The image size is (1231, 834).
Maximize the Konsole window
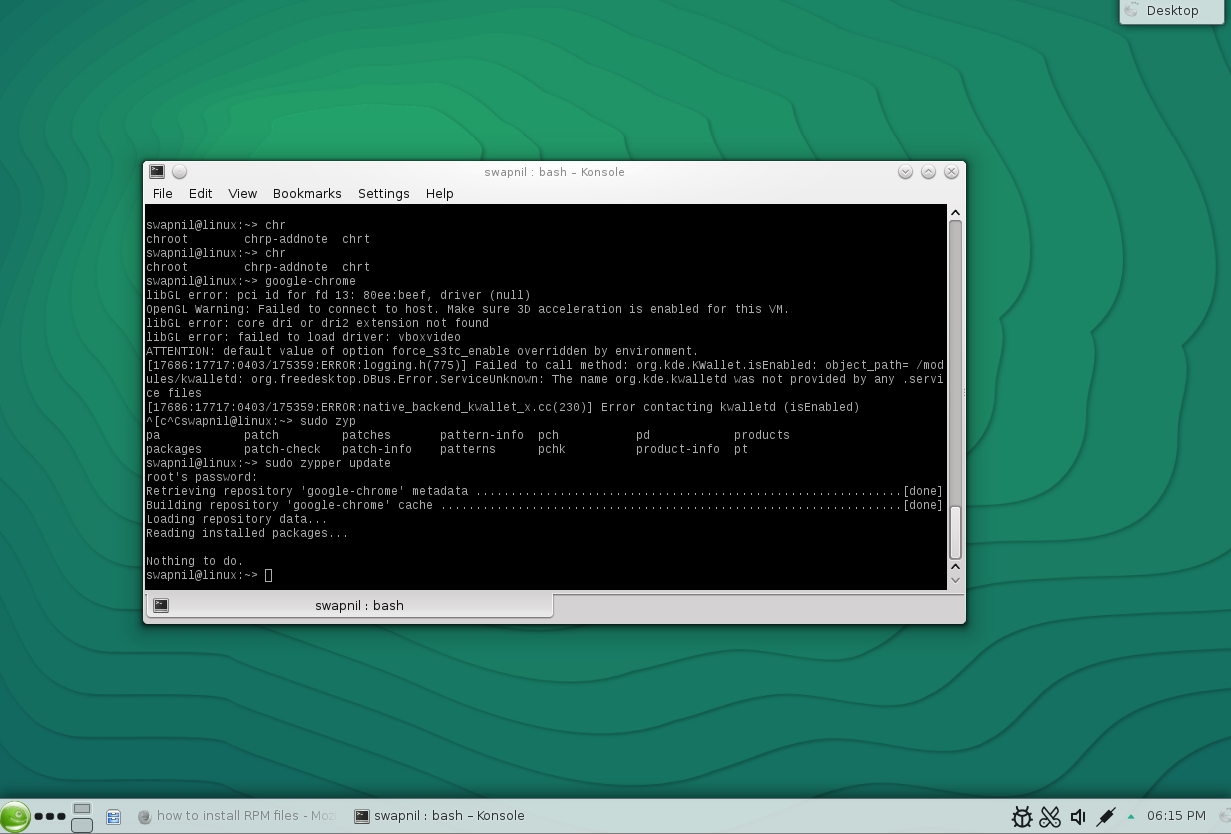[x=928, y=172]
